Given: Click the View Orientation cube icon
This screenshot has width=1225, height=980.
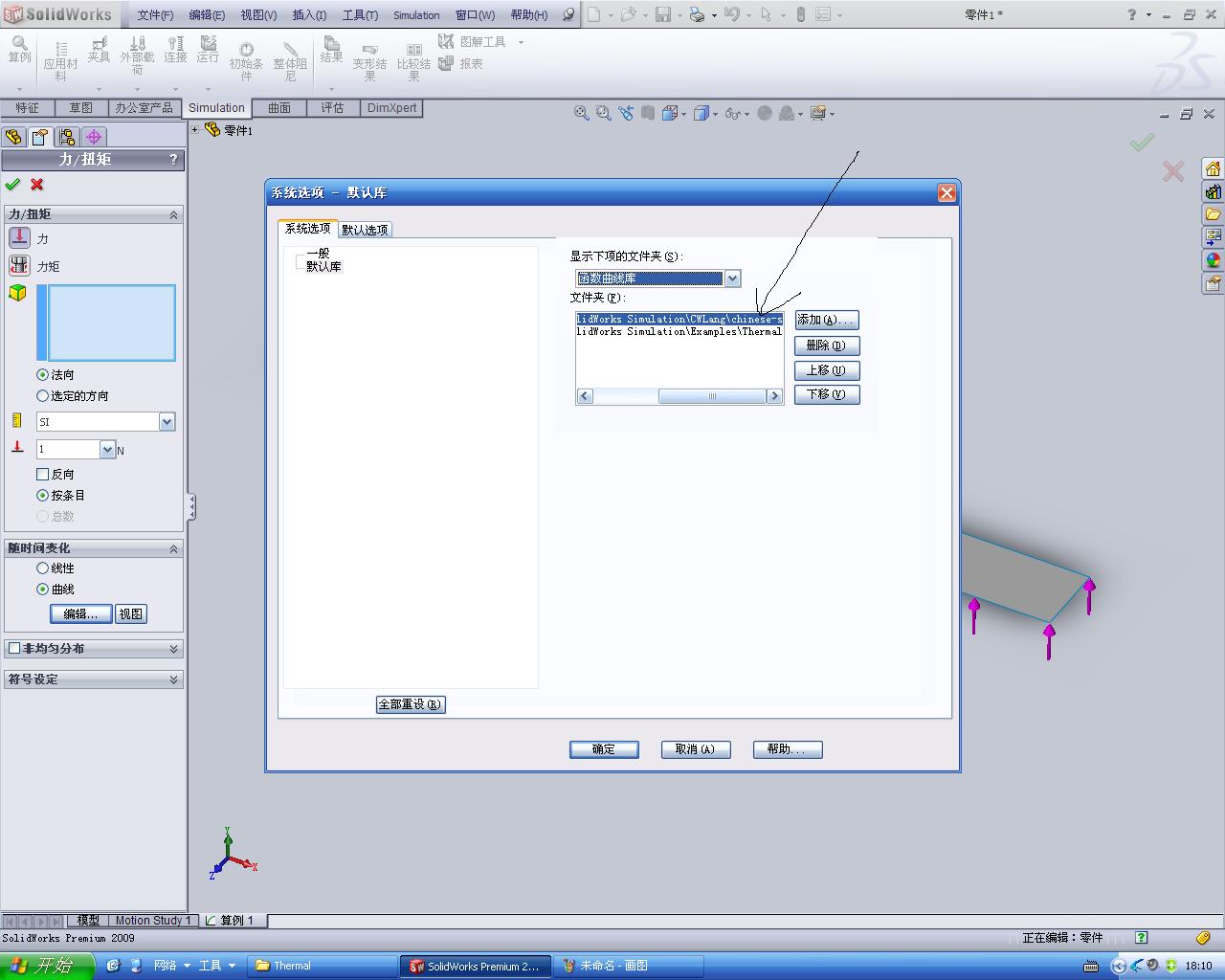Looking at the screenshot, I should click(x=670, y=113).
